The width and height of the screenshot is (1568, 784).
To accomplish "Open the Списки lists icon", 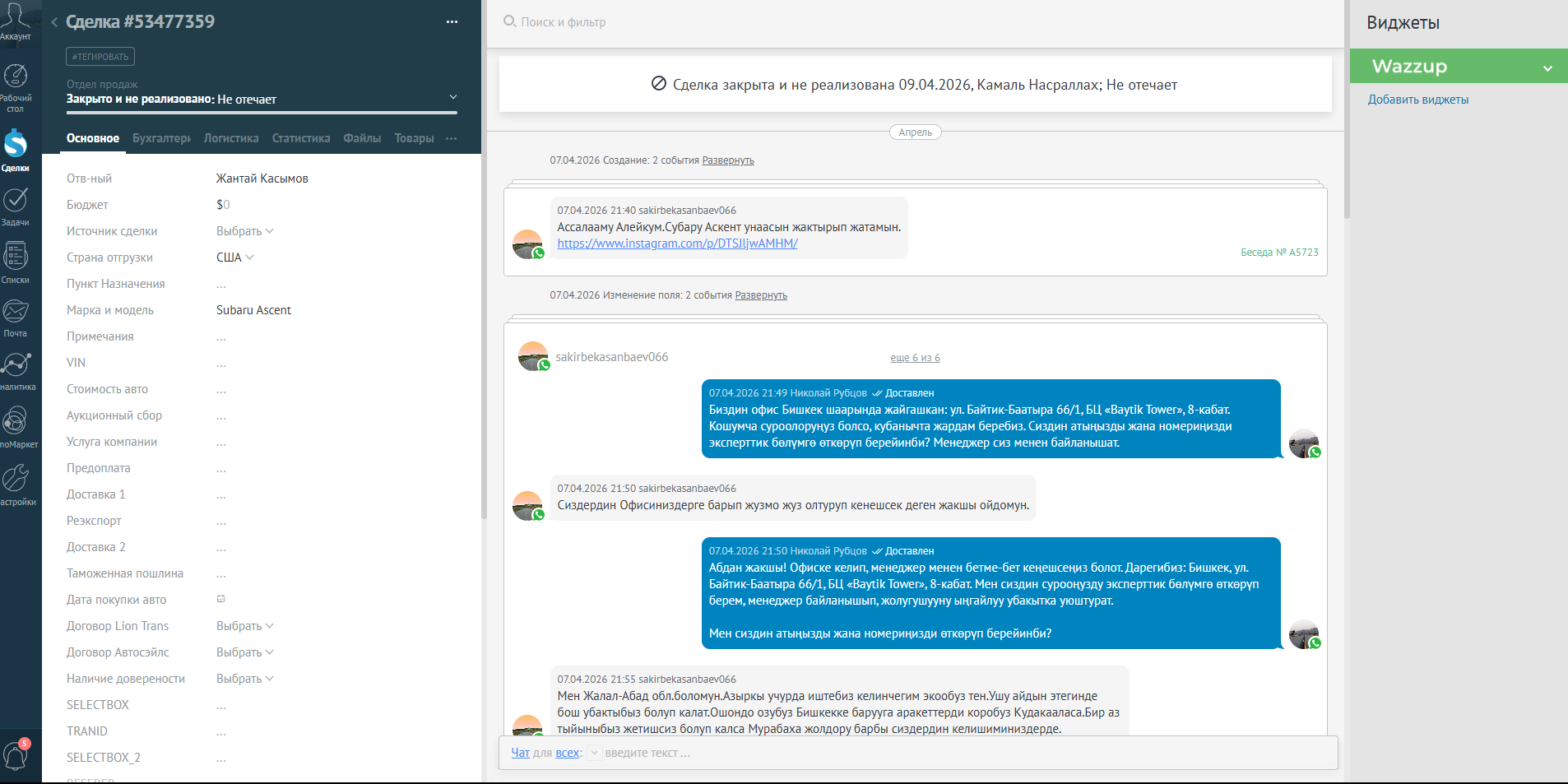I will pyautogui.click(x=16, y=263).
